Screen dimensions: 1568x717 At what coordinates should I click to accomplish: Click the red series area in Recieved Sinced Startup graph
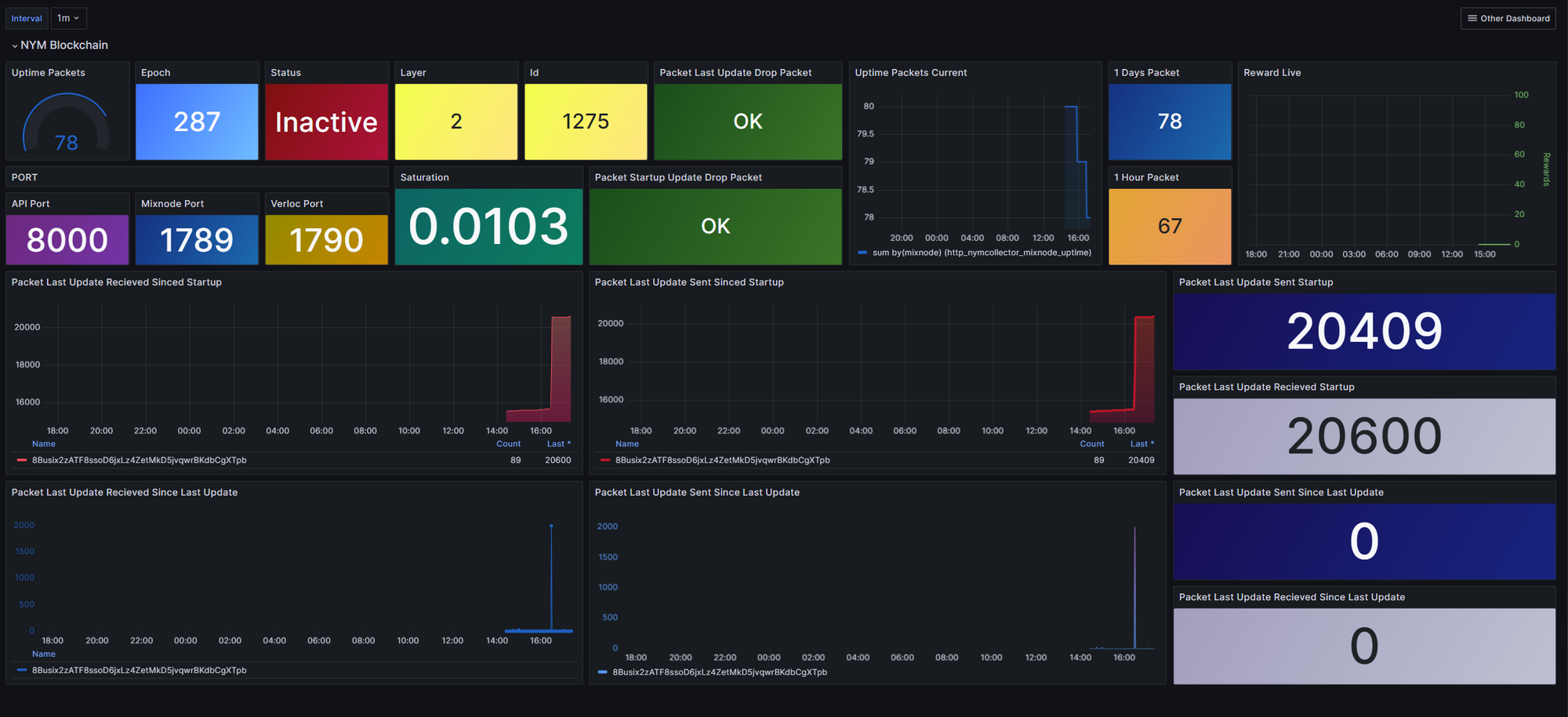[x=561, y=369]
